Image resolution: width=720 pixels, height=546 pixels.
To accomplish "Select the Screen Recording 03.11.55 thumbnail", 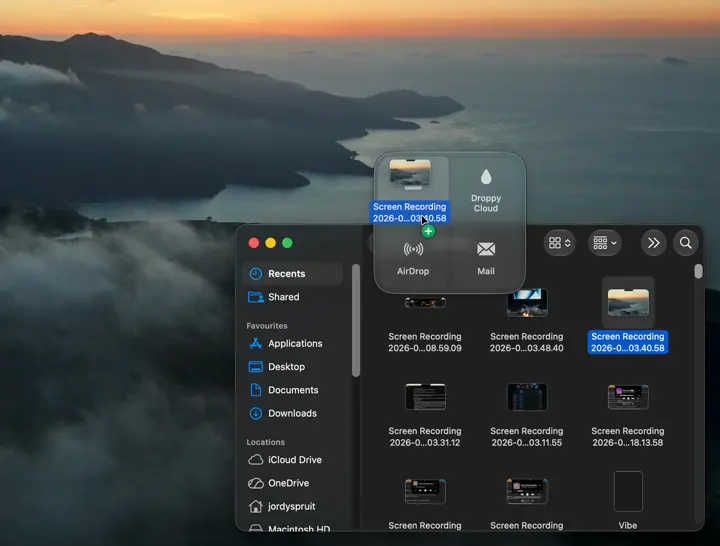I will [x=527, y=397].
